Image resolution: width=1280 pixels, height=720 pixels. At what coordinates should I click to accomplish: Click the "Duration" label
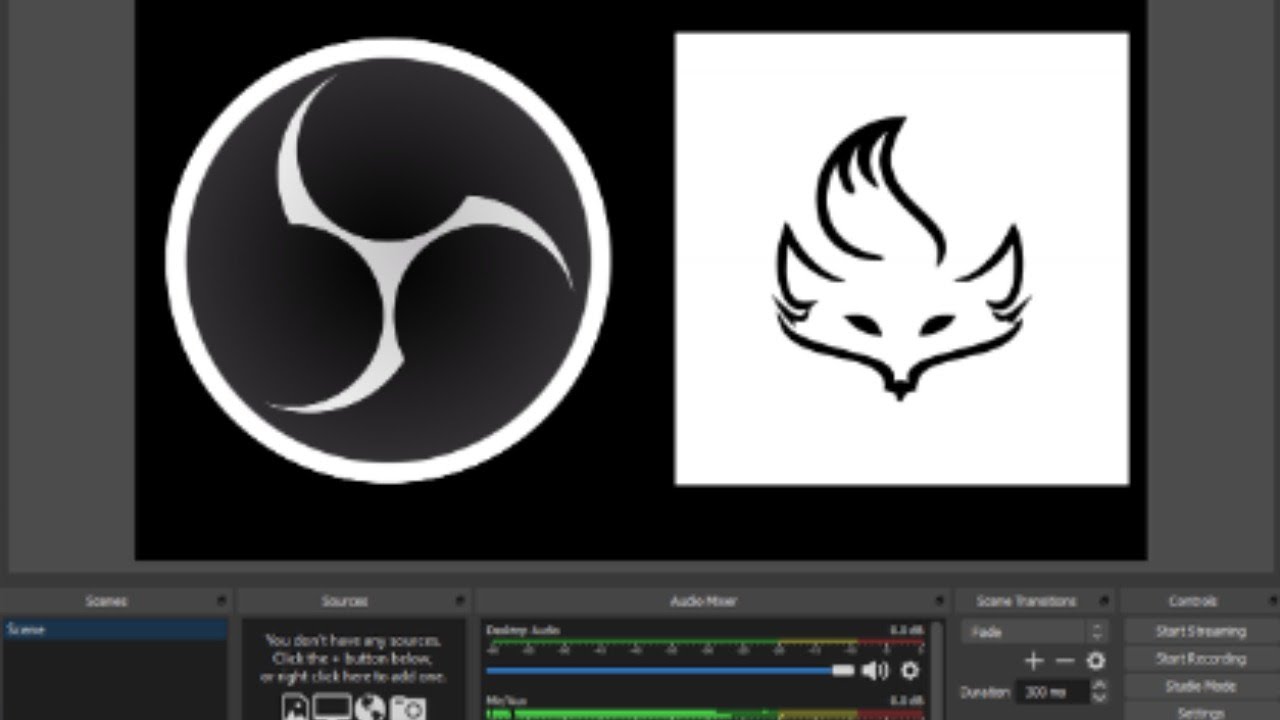tap(985, 692)
